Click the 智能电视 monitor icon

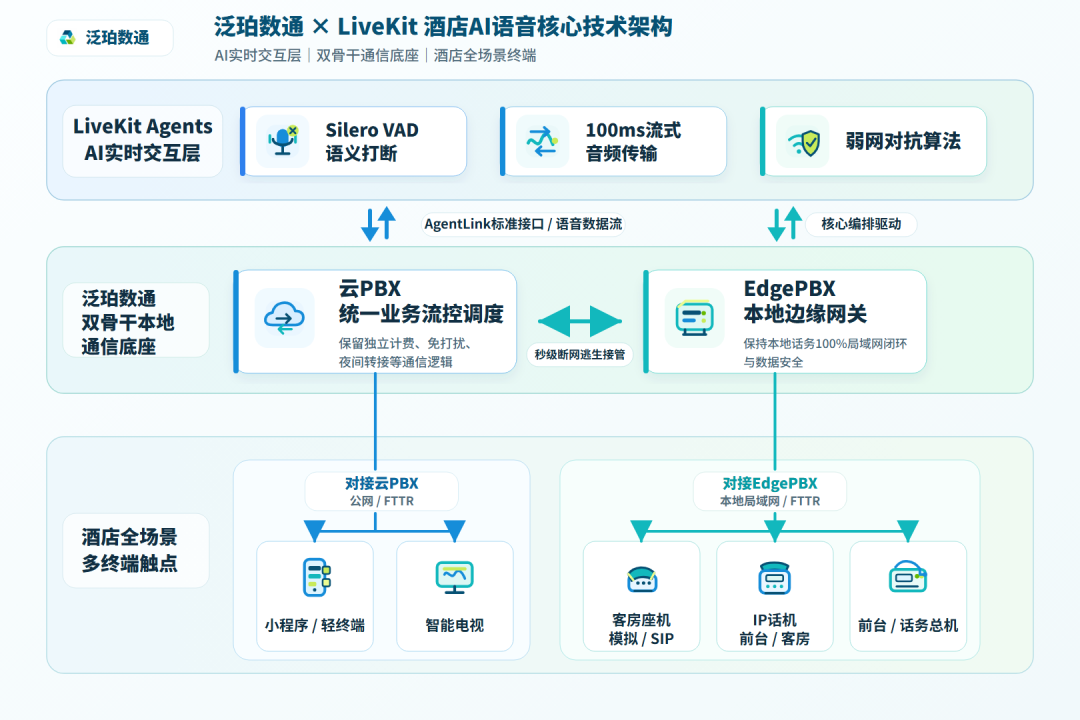[455, 577]
